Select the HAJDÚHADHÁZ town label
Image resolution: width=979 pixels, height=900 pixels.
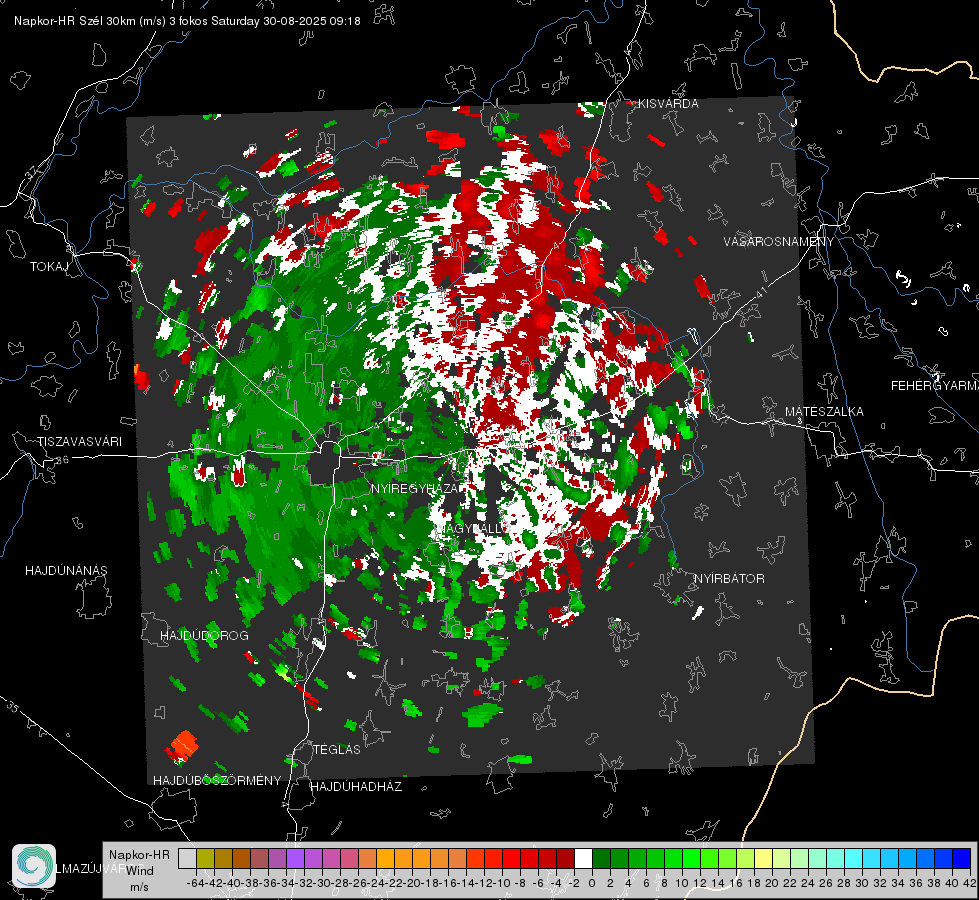coord(356,787)
